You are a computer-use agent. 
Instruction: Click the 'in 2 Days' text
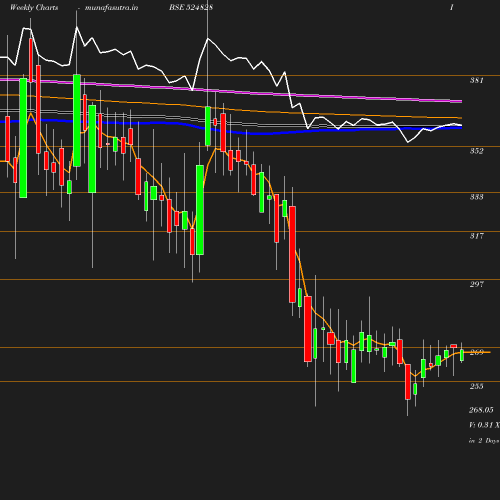484,441
